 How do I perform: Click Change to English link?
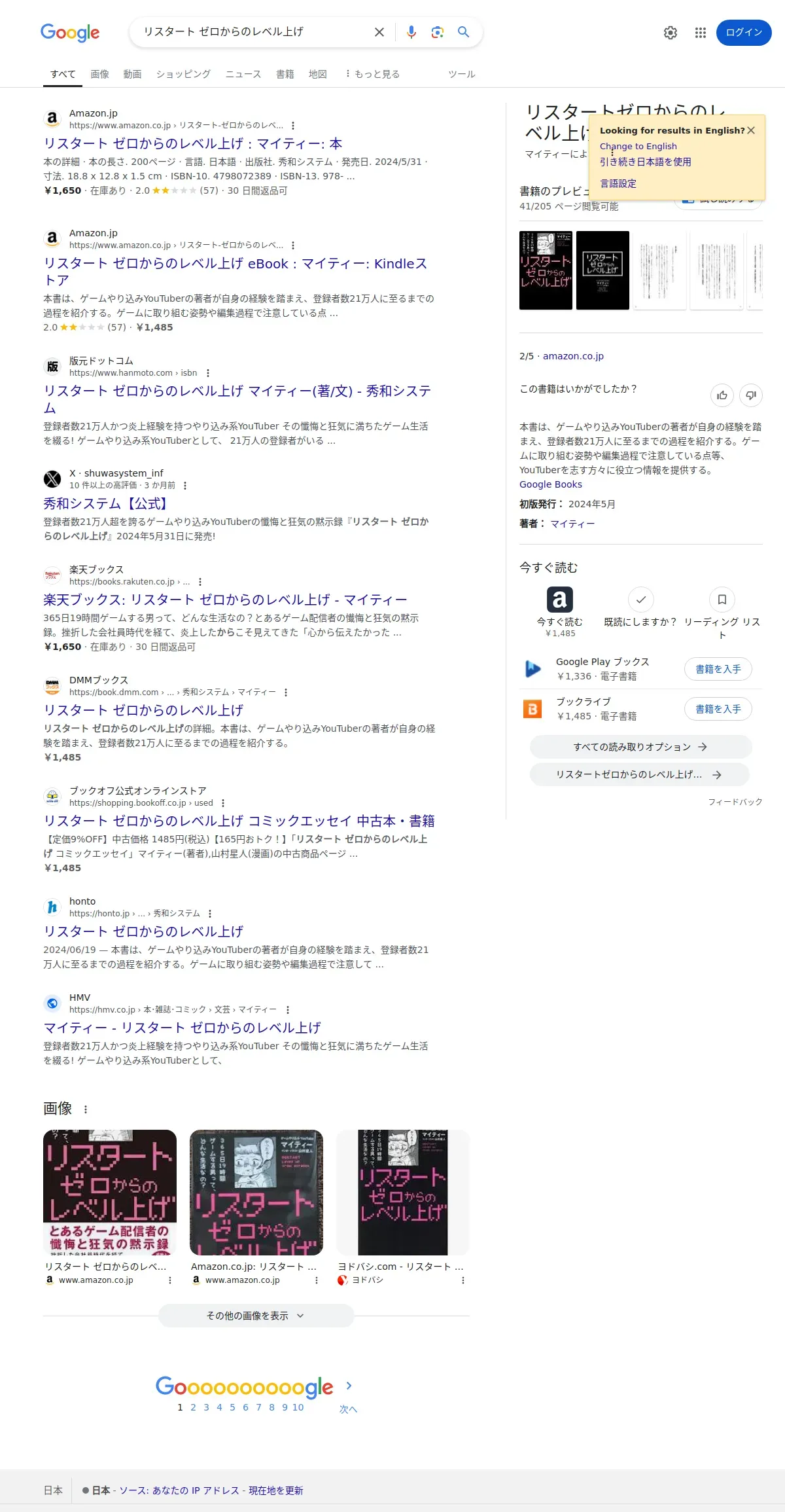point(638,146)
